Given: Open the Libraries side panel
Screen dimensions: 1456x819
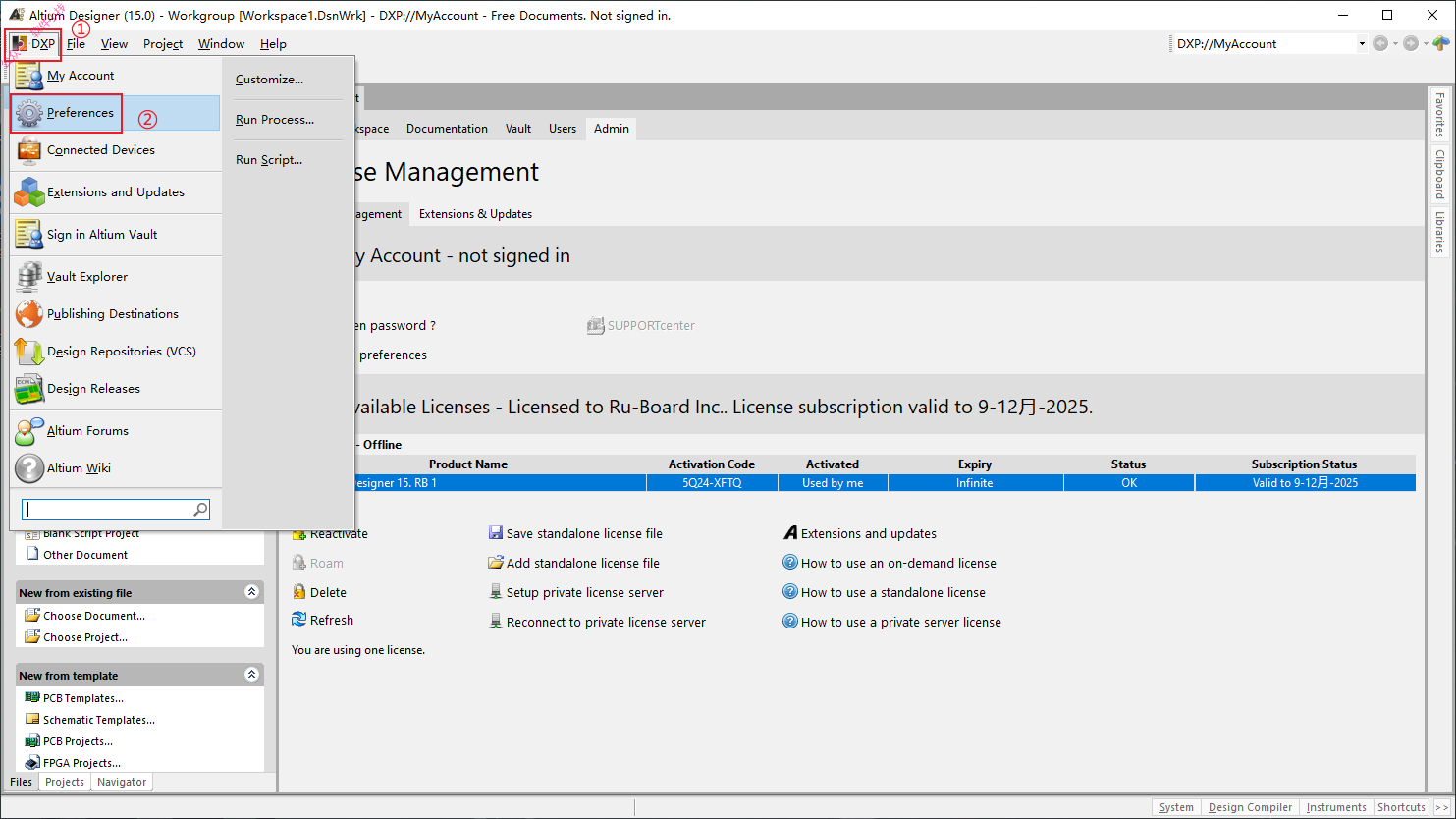Looking at the screenshot, I should (x=1439, y=232).
